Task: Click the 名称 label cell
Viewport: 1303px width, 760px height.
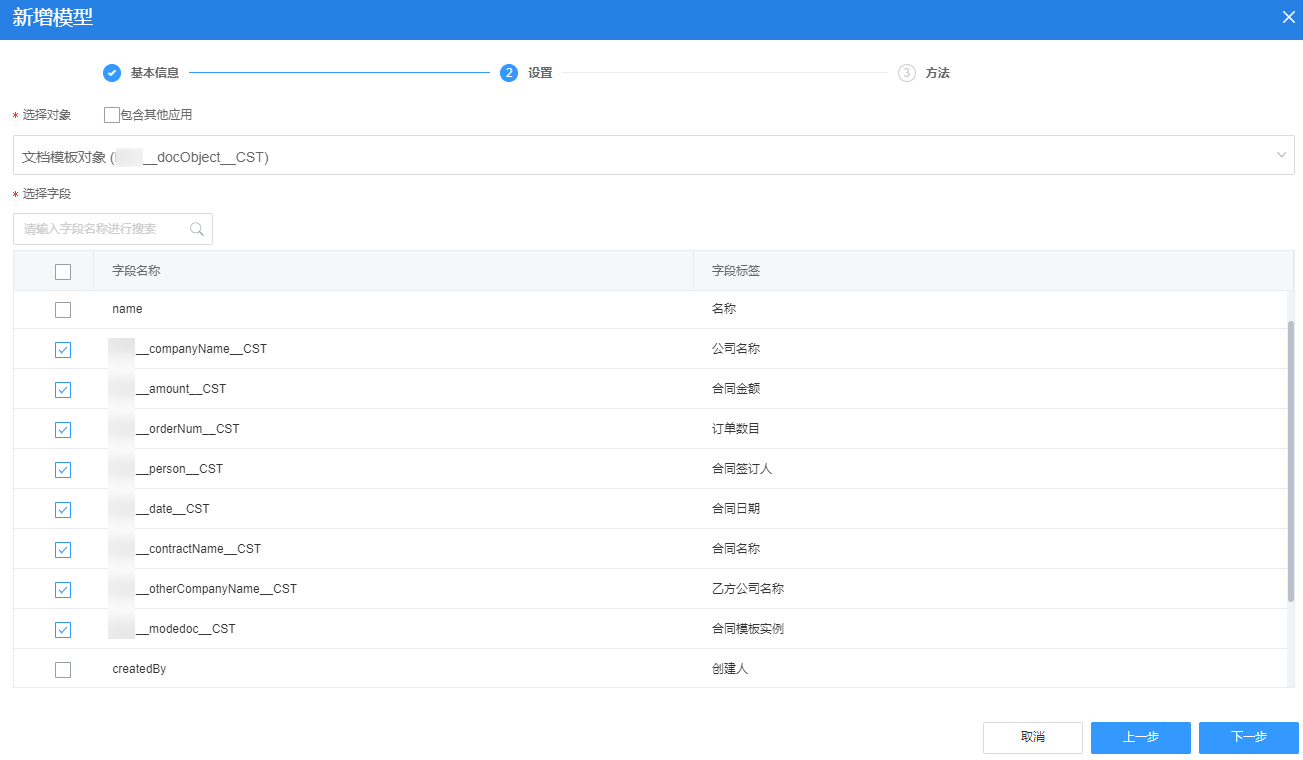Action: click(x=724, y=310)
